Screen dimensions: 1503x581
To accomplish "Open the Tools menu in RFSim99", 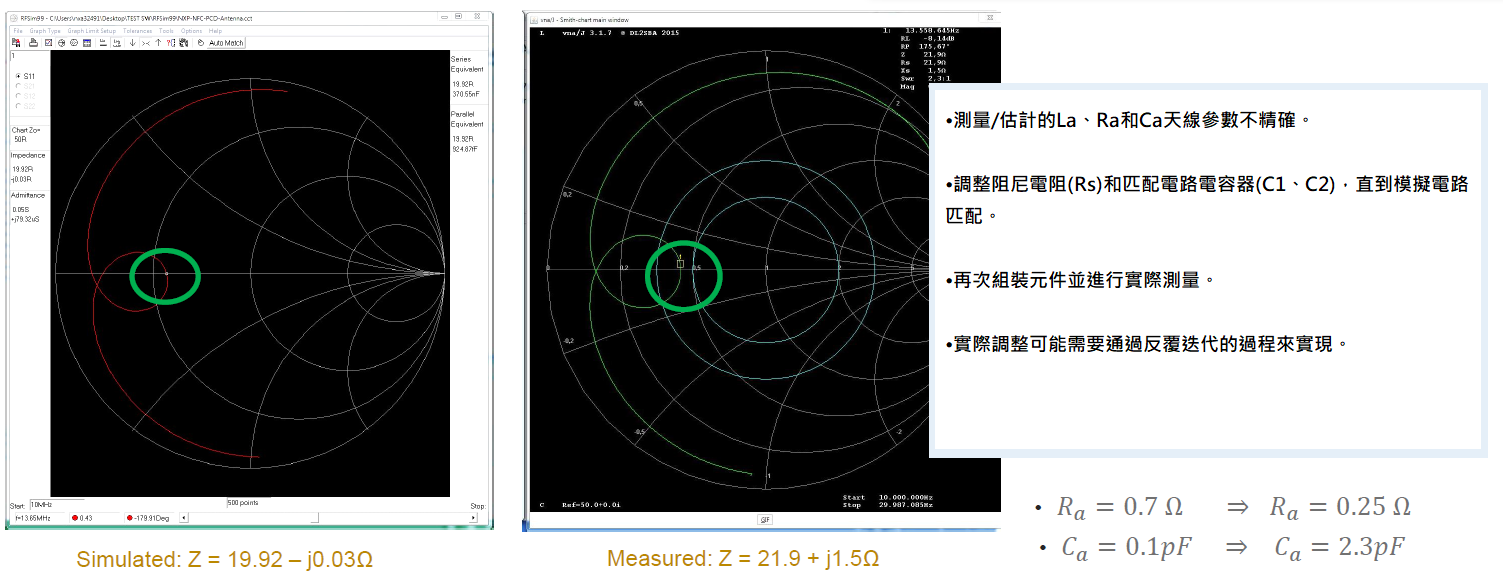I will [166, 31].
